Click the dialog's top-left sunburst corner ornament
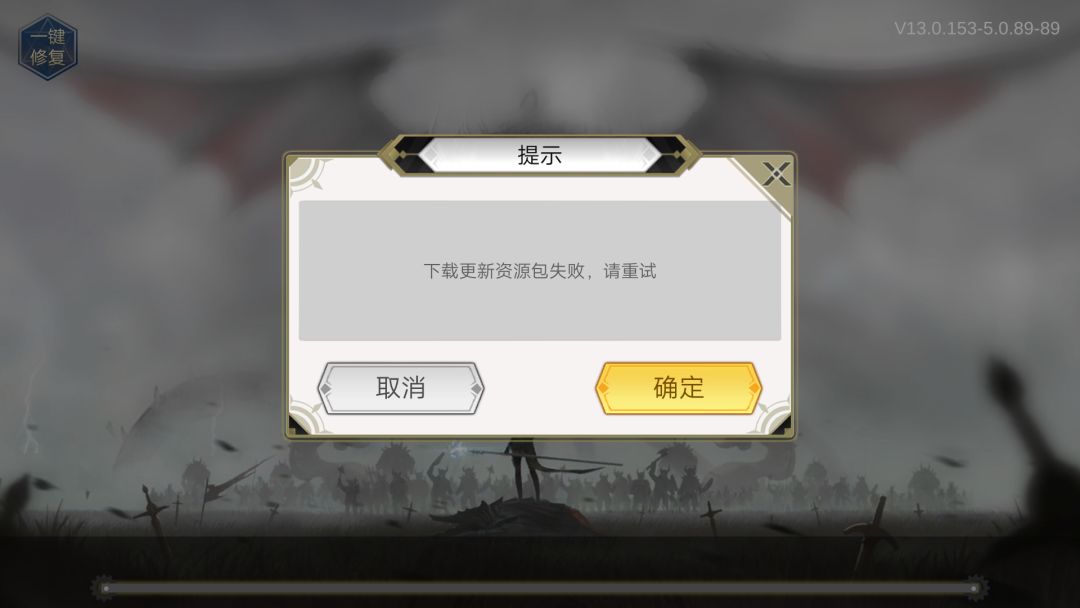1080x608 pixels. click(x=307, y=174)
